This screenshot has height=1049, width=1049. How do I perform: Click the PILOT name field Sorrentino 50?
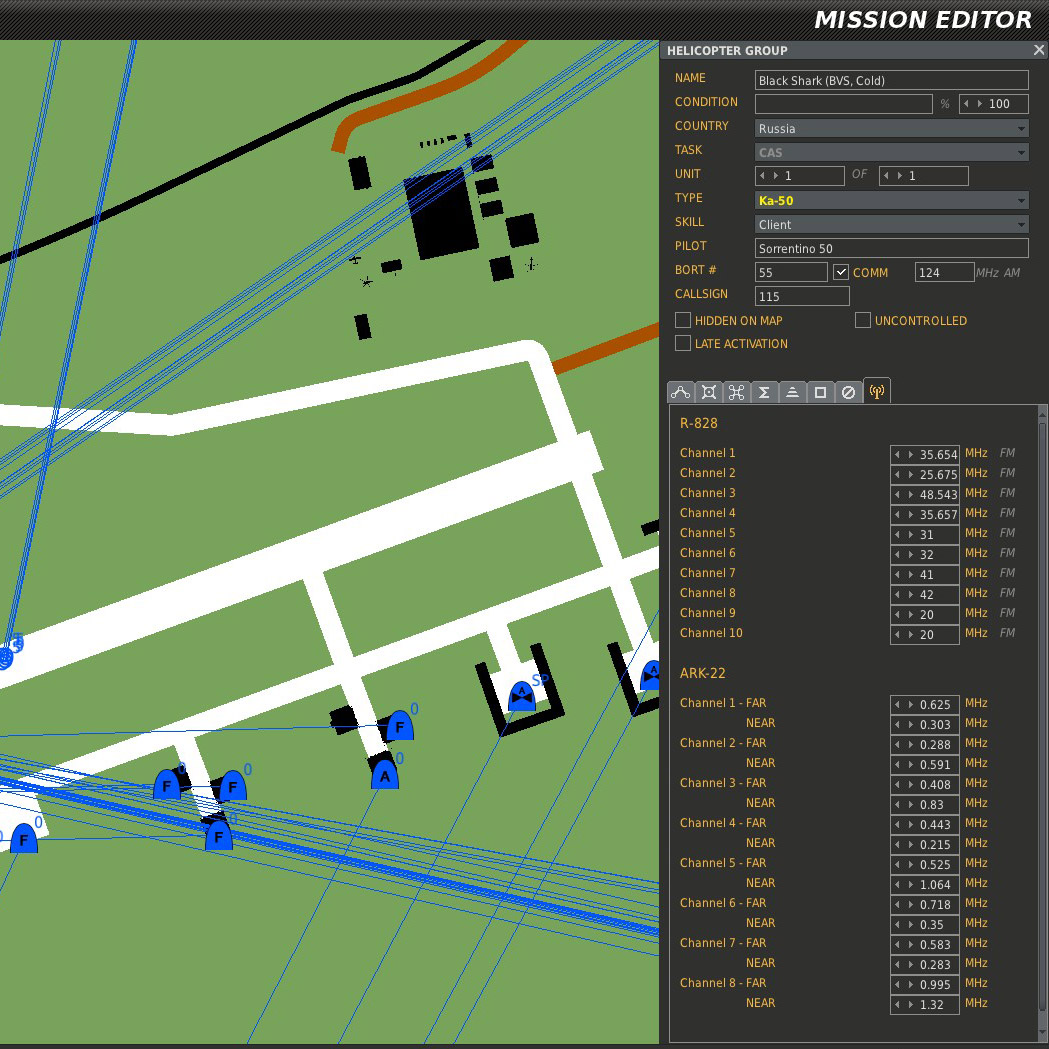[x=891, y=248]
